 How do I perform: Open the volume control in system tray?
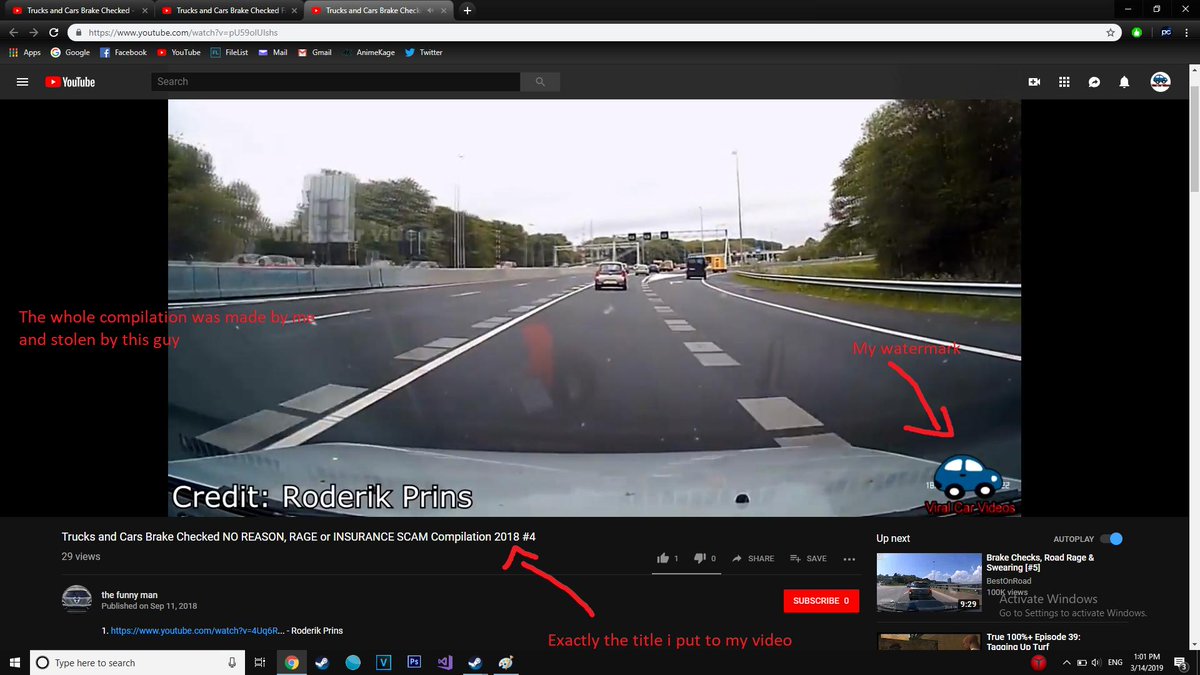pos(1097,662)
